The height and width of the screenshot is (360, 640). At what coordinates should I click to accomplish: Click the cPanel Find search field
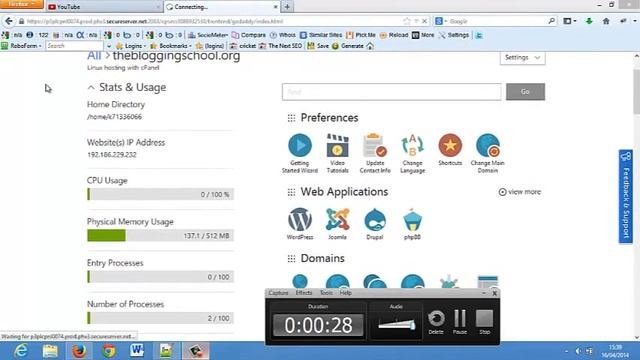click(x=391, y=92)
